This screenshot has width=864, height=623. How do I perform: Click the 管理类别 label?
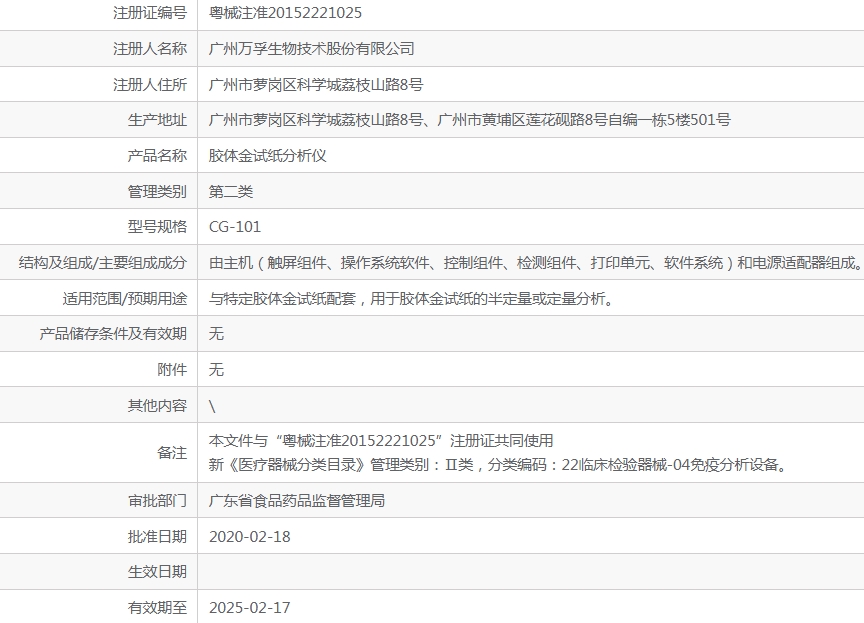point(157,191)
